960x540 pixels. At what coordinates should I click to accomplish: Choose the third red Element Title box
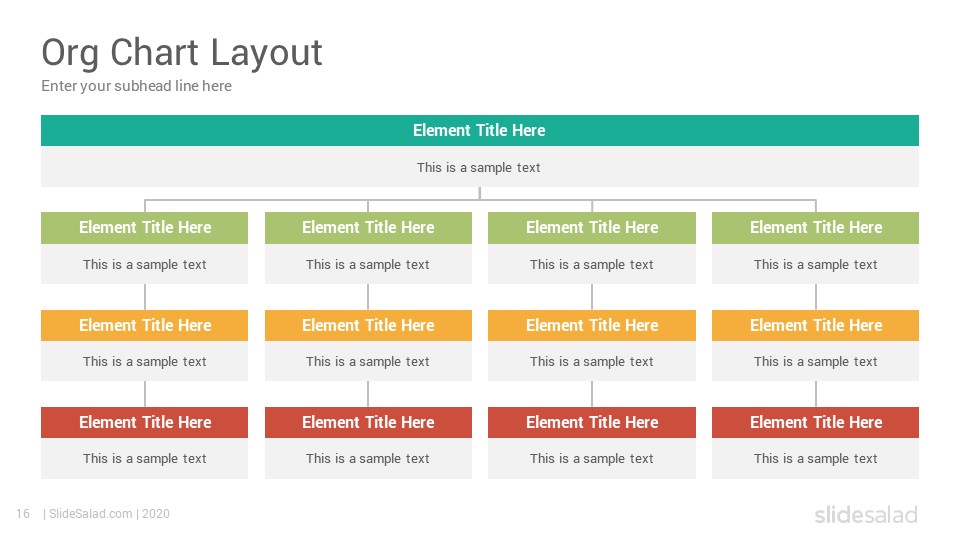click(x=592, y=422)
